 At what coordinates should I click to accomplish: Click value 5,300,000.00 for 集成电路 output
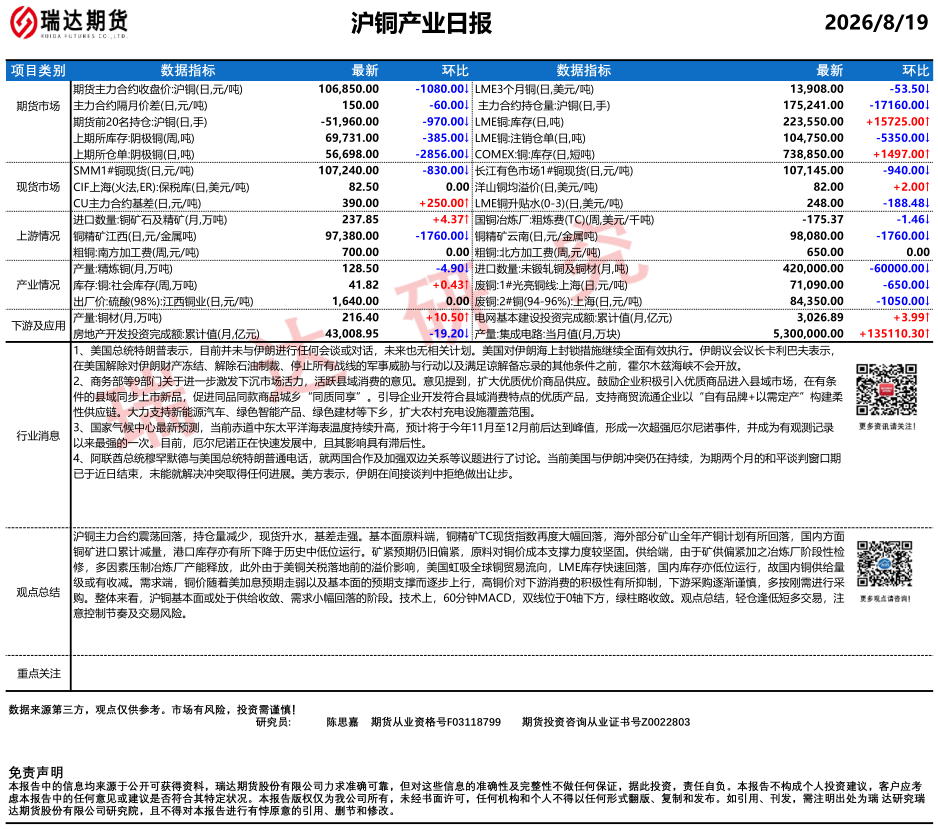coord(808,334)
